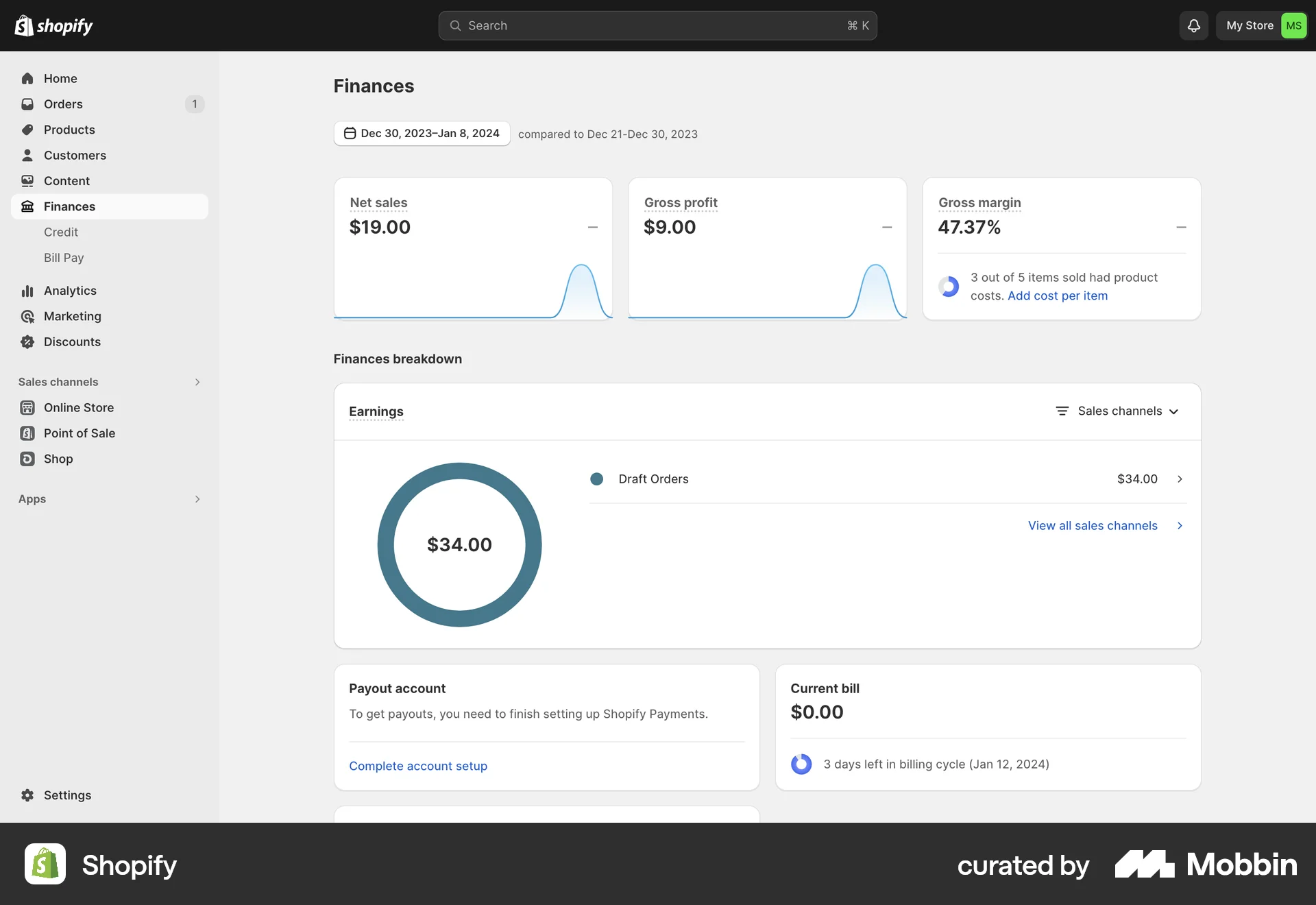Screen dimensions: 1316x905
Task: Select the Orders icon in sidebar
Action: point(27,104)
